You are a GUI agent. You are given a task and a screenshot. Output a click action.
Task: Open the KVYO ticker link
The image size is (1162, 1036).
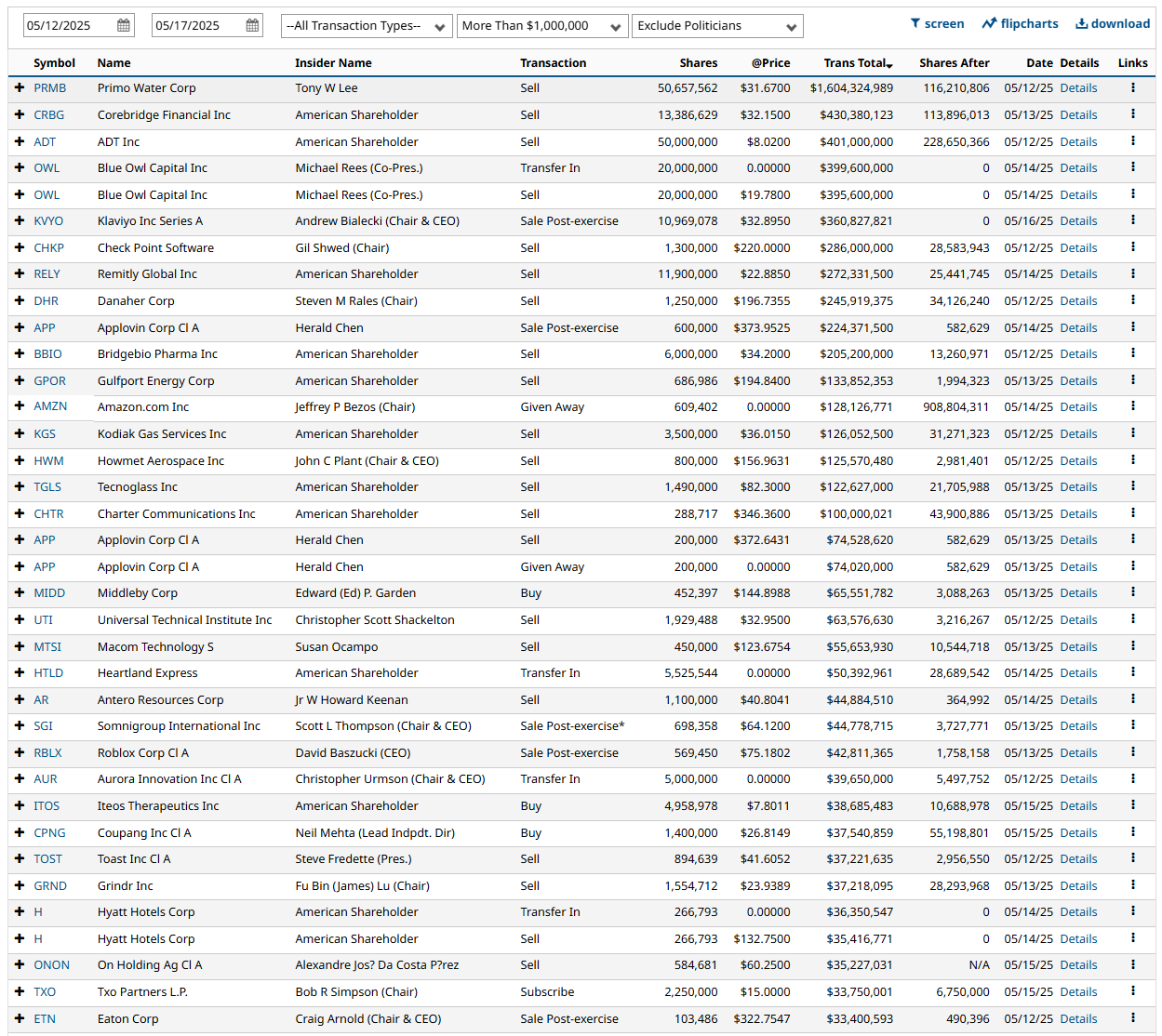tap(48, 221)
